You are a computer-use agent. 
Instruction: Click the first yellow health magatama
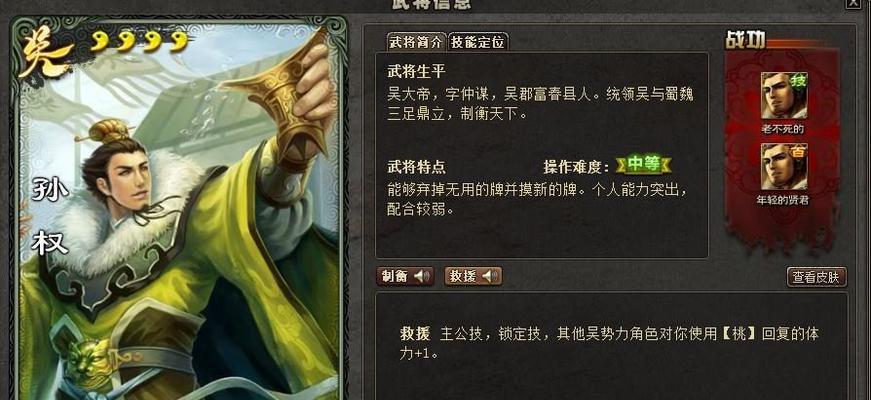coord(100,41)
